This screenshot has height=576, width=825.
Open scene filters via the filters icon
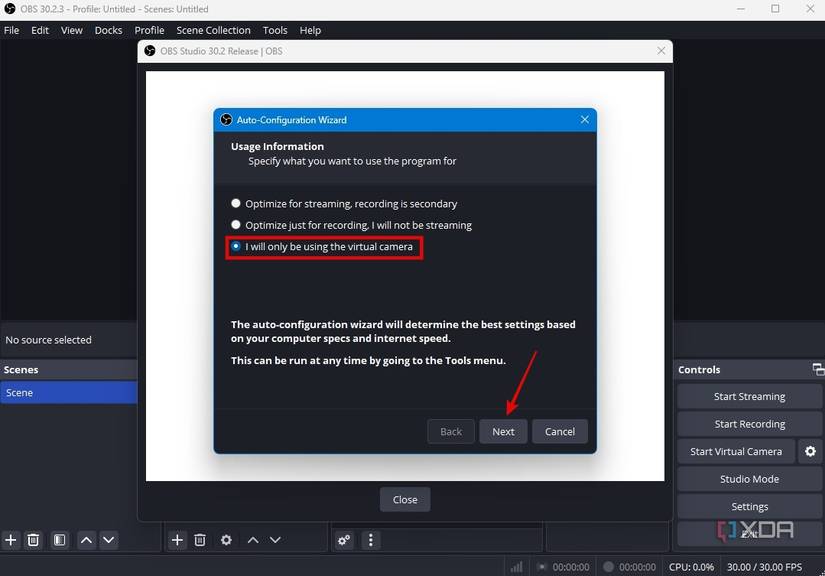click(59, 540)
